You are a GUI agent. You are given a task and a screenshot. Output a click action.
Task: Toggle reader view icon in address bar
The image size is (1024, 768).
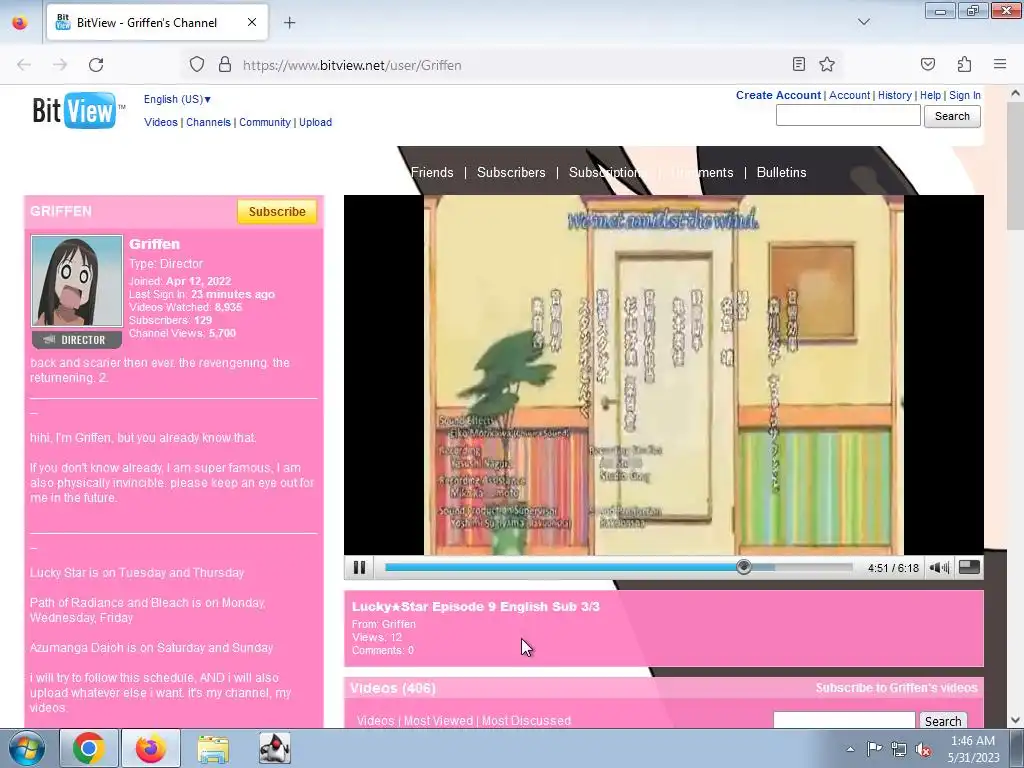pos(799,64)
